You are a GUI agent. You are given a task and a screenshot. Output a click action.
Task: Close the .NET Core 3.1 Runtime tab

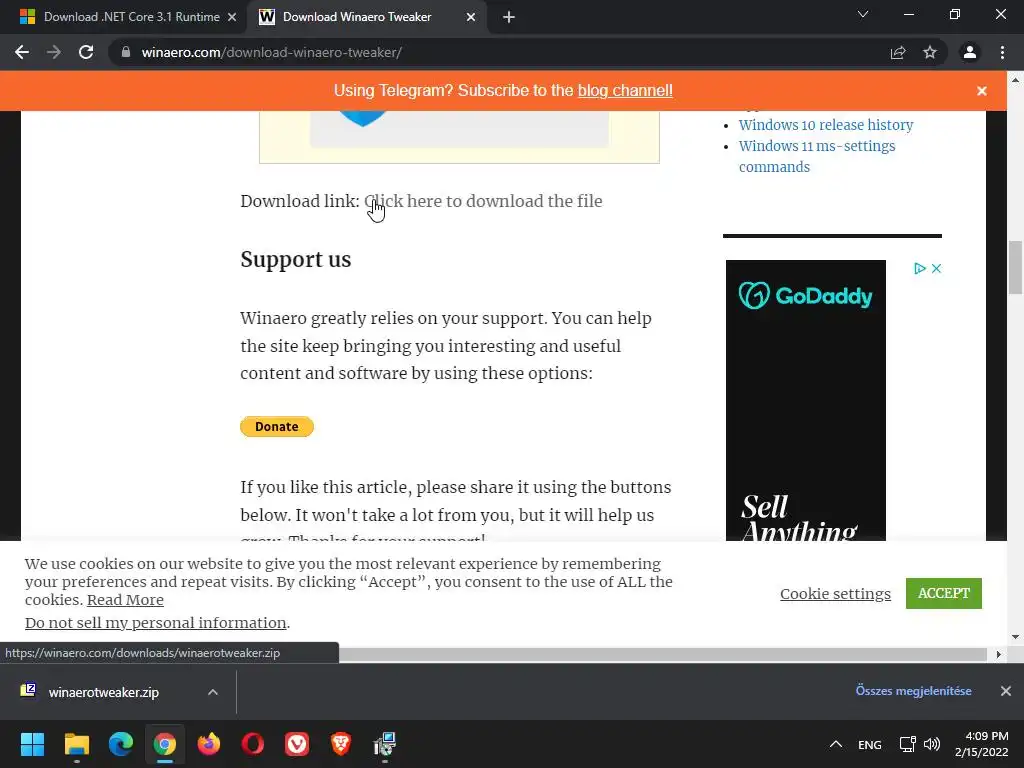point(232,17)
